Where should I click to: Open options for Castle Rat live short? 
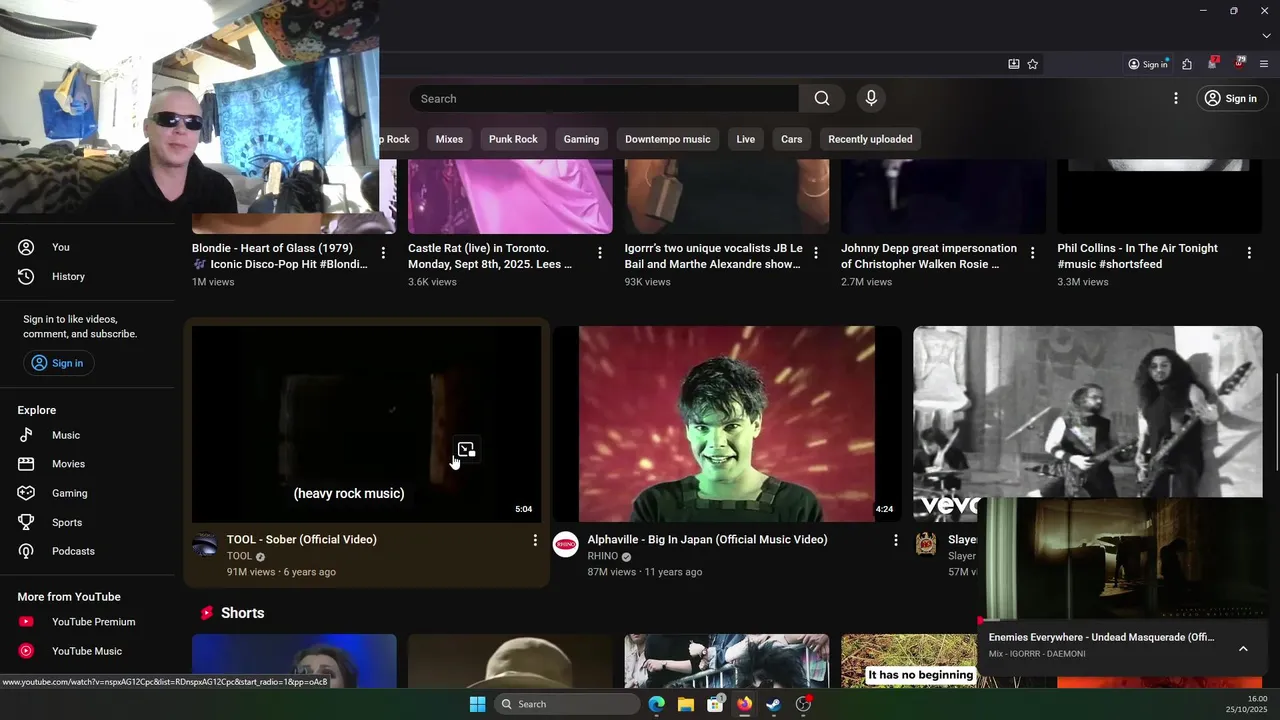click(600, 253)
